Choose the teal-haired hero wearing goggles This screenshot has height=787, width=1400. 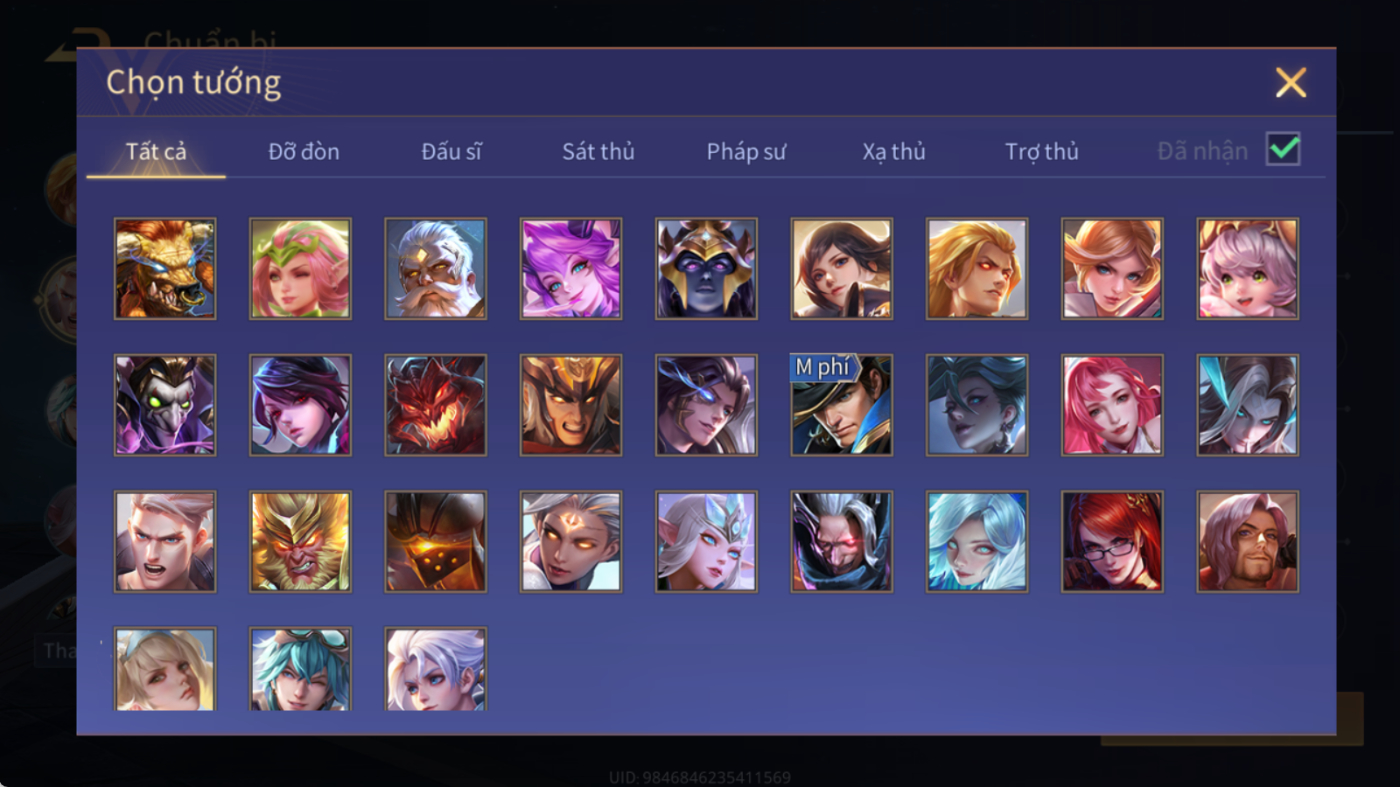[300, 669]
